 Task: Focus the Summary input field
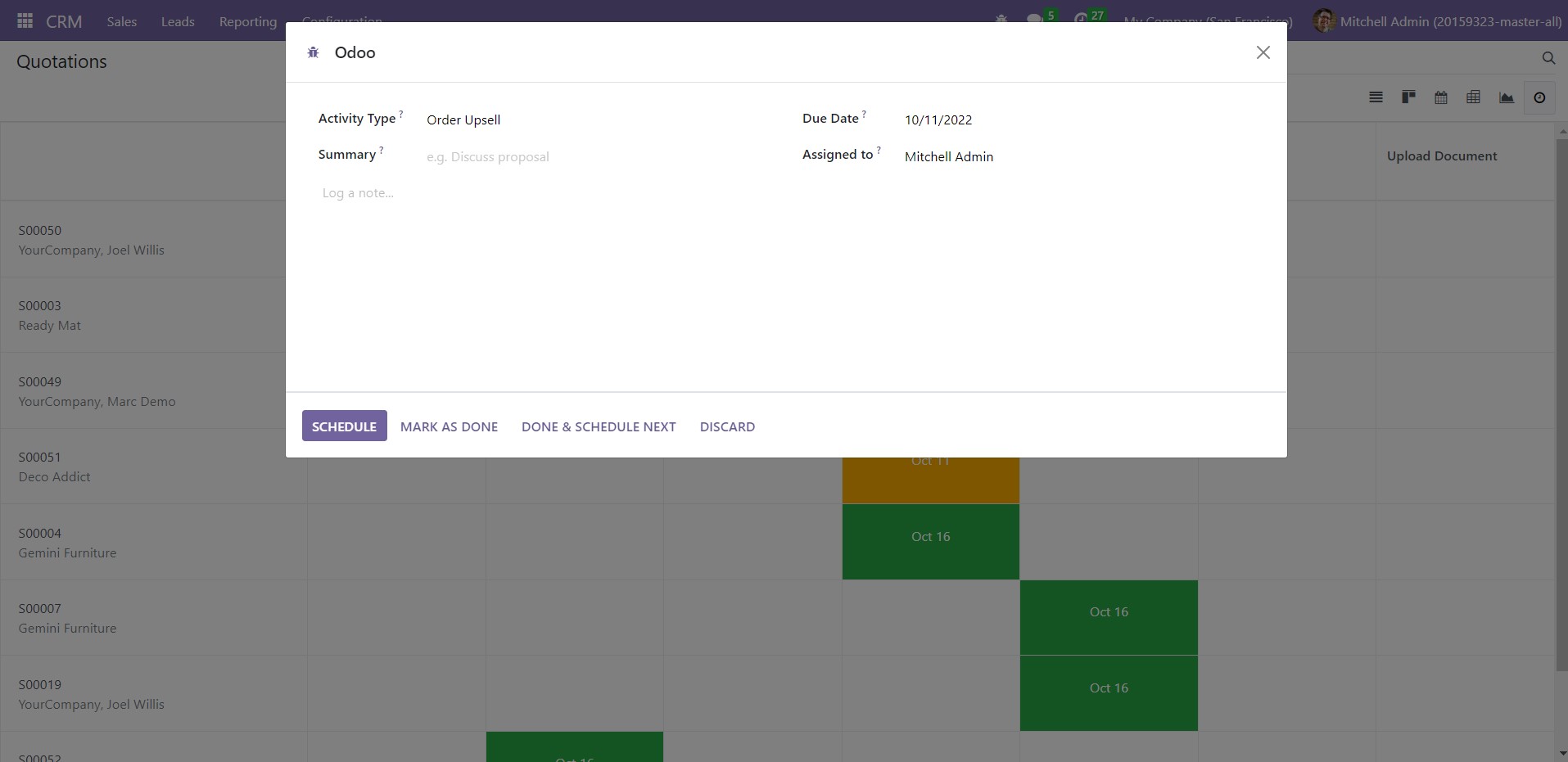[598, 156]
